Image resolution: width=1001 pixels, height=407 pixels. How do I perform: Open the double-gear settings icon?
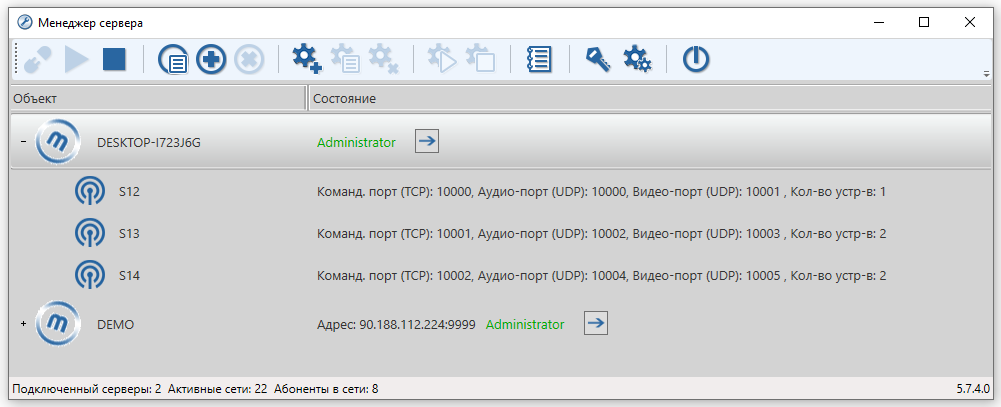point(636,59)
